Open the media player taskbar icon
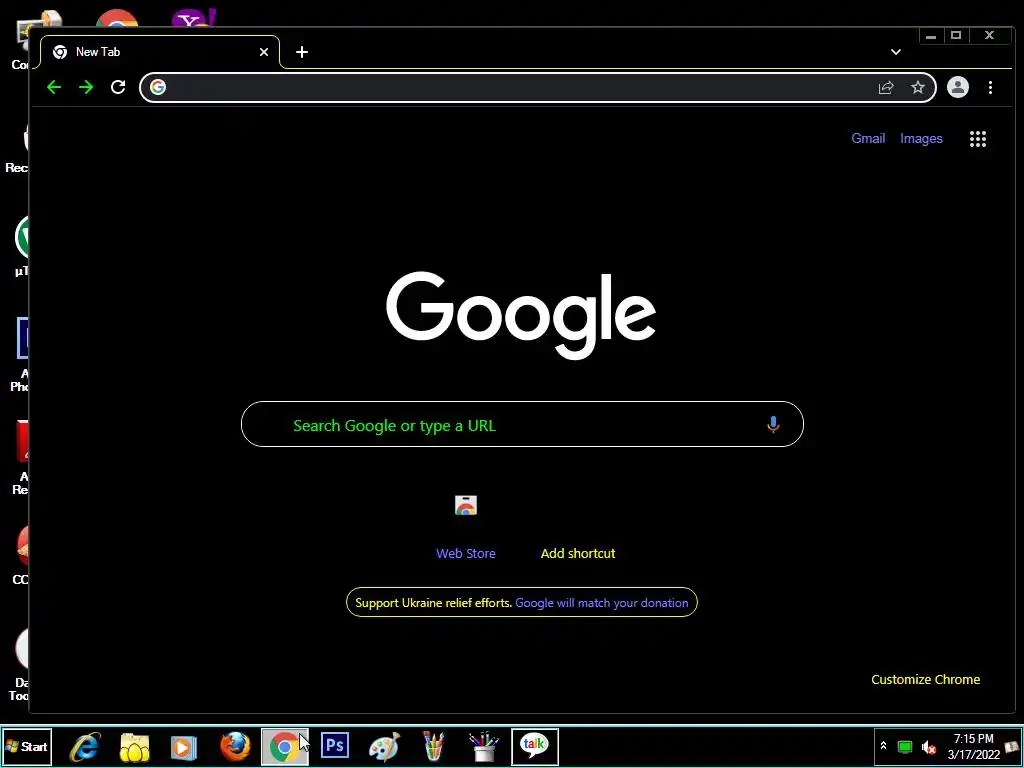This screenshot has height=768, width=1024. click(184, 746)
